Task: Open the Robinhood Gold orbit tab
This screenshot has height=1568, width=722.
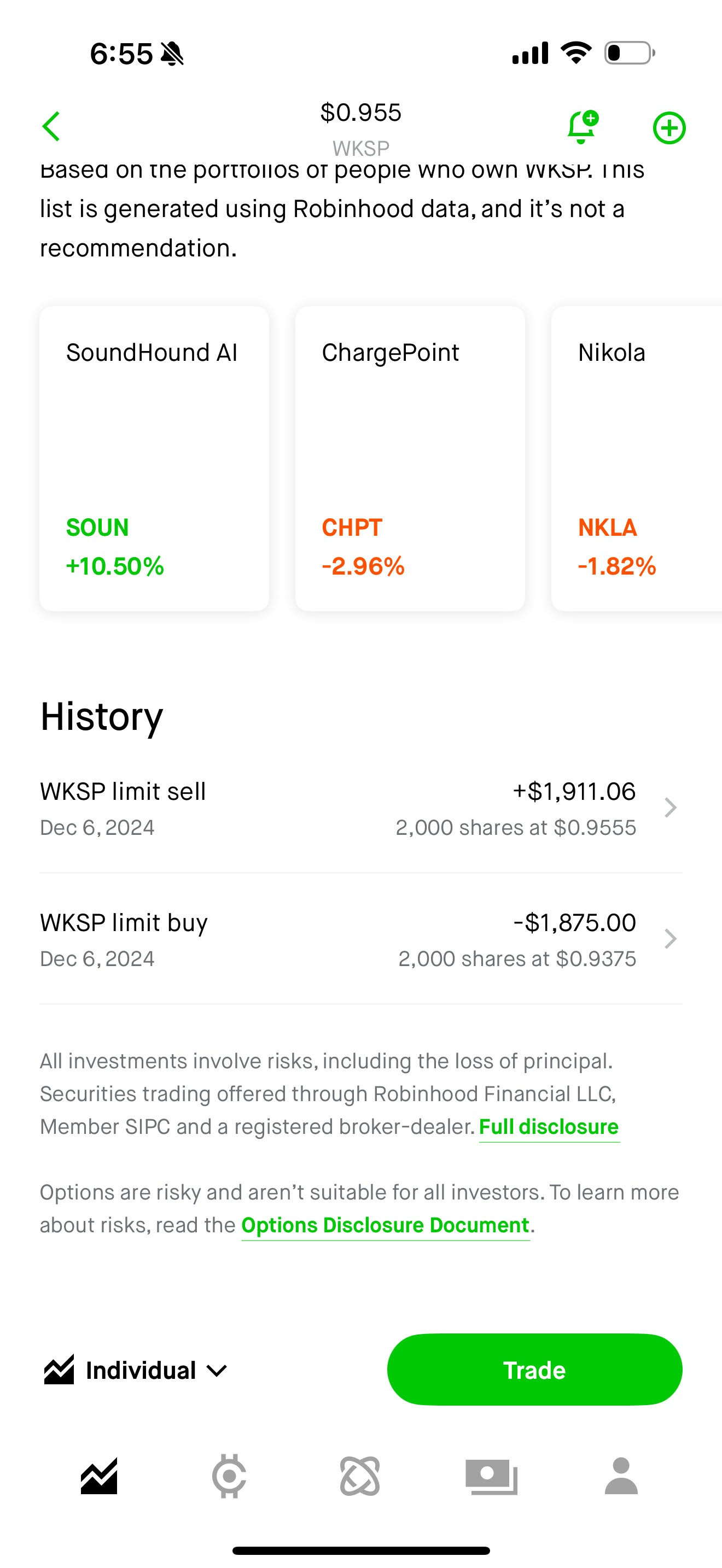Action: [360, 1477]
